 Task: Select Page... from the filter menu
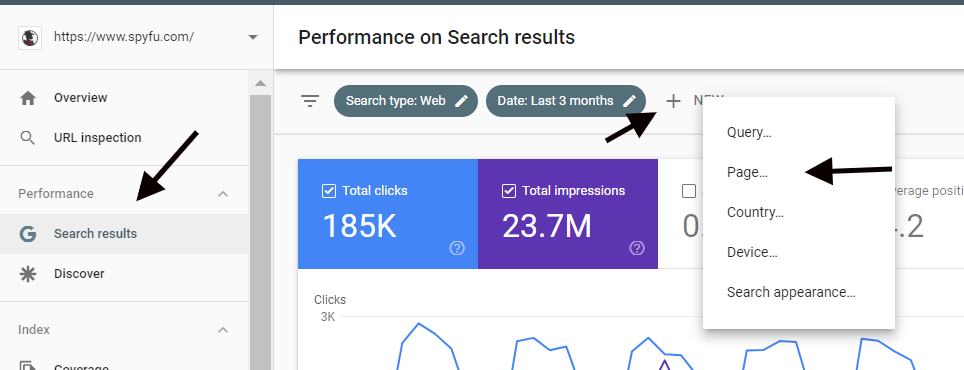(x=747, y=173)
